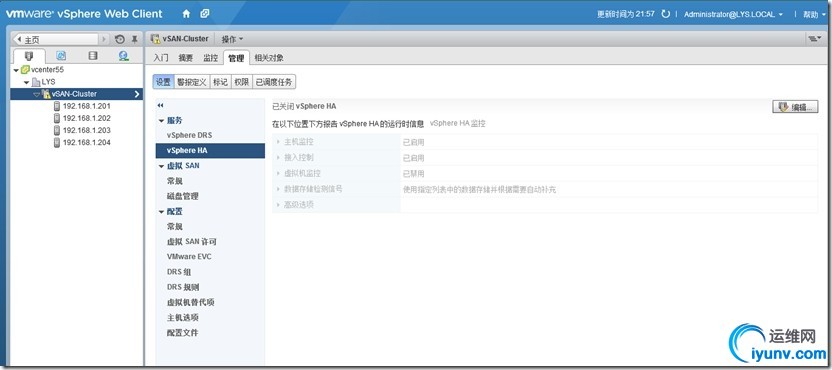Click the forward arrow next to 主页

coord(104,39)
